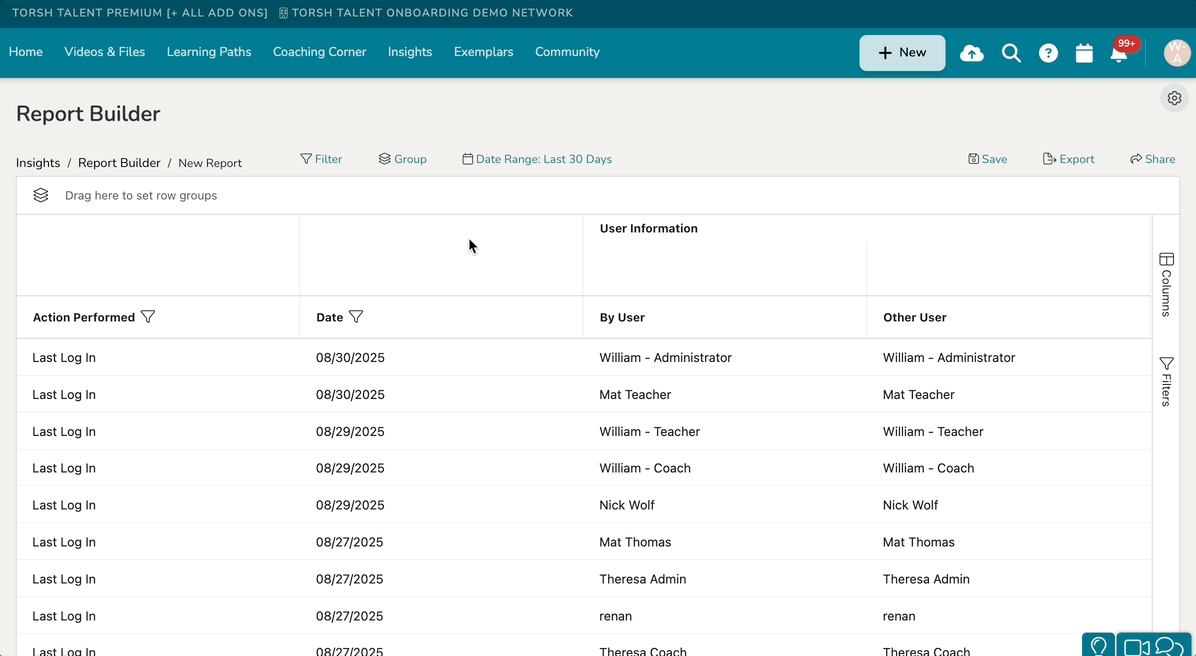Open the user avatar profile

point(1177,53)
